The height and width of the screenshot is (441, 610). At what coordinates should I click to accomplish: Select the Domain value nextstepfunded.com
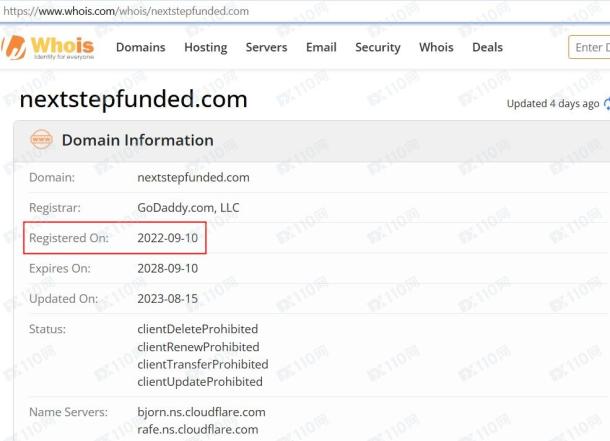(x=193, y=177)
